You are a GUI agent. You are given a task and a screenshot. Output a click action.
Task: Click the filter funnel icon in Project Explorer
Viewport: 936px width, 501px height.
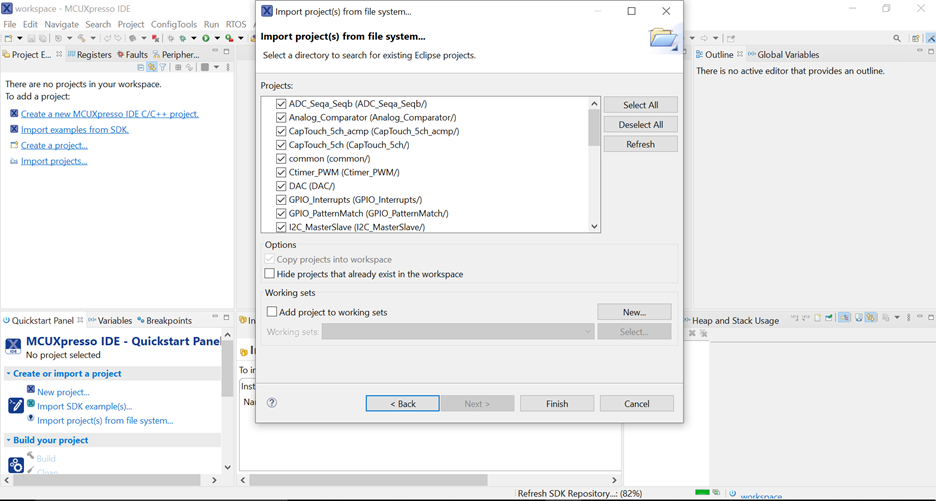click(x=162, y=67)
